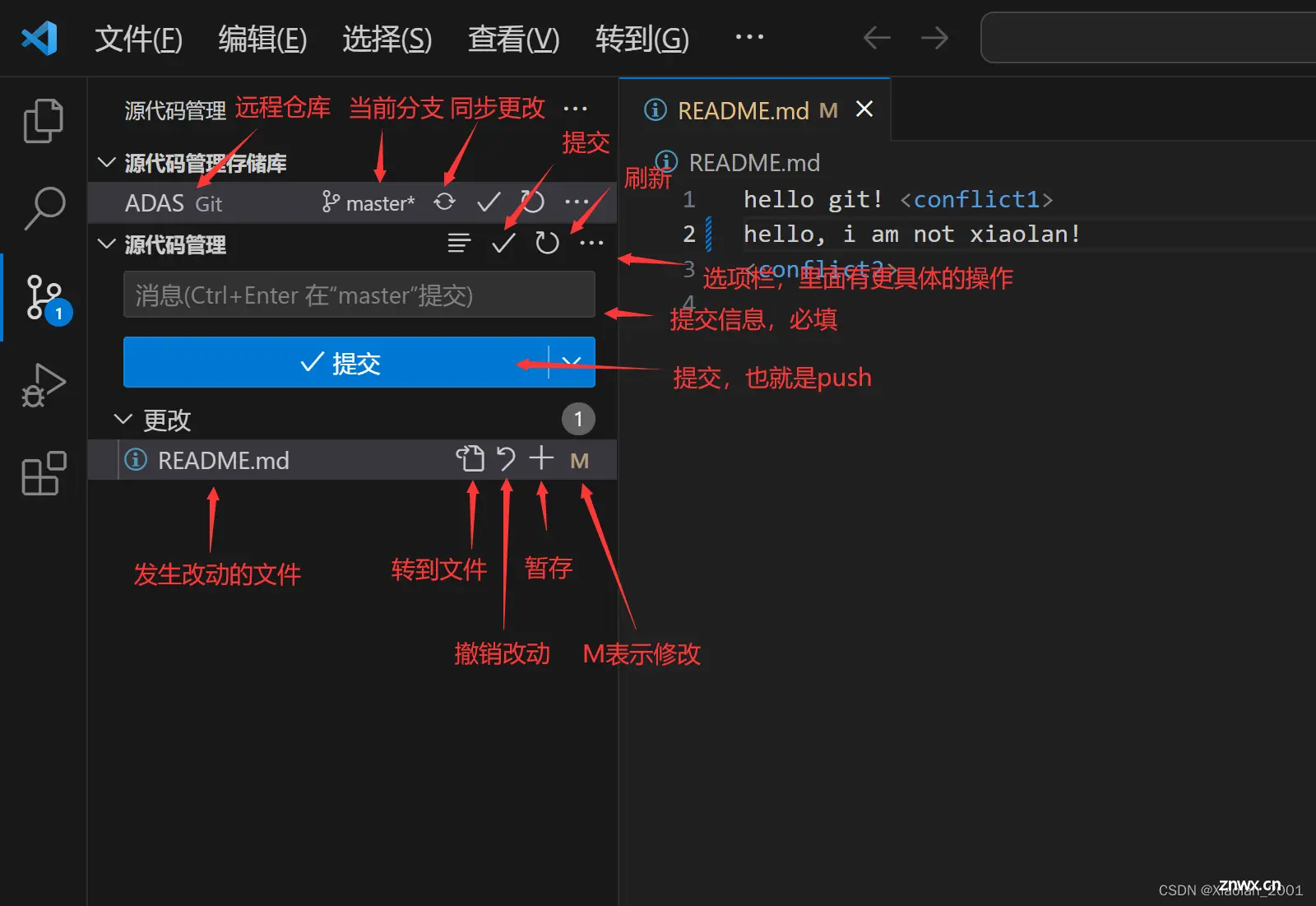
Task: Click the open file icon on README.md row
Action: (x=470, y=459)
